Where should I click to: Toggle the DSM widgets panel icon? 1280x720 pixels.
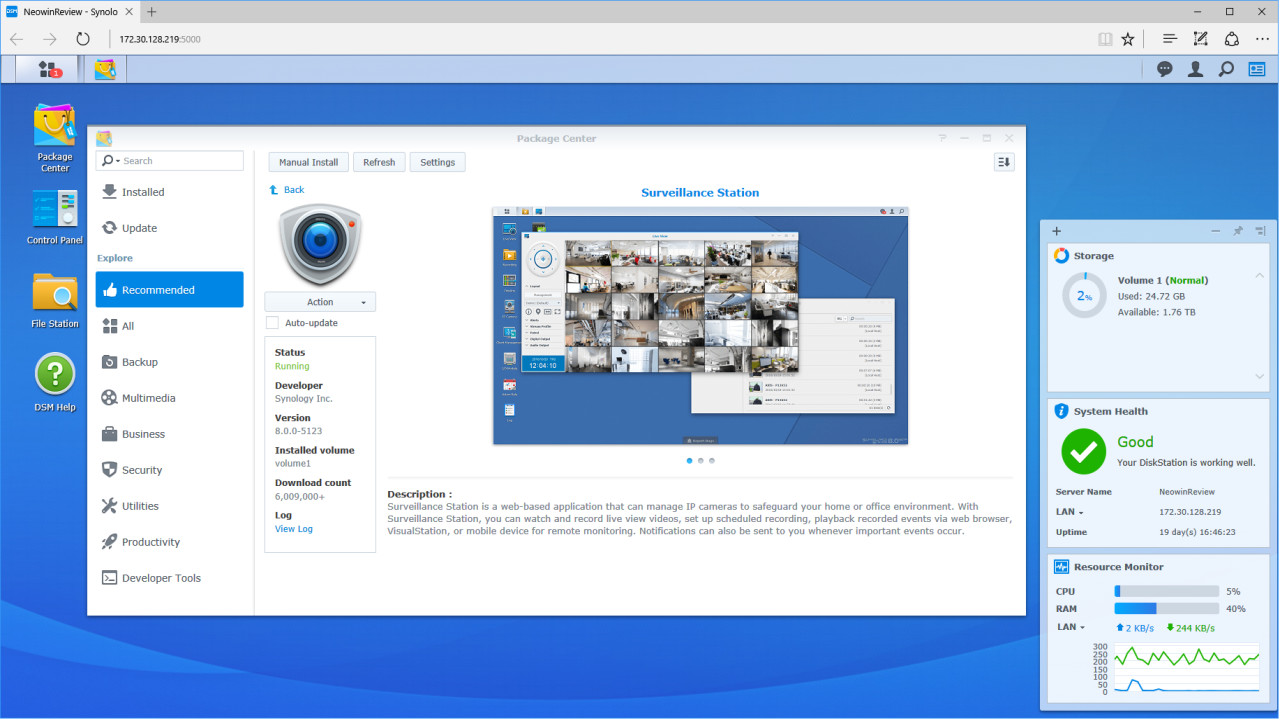1257,69
